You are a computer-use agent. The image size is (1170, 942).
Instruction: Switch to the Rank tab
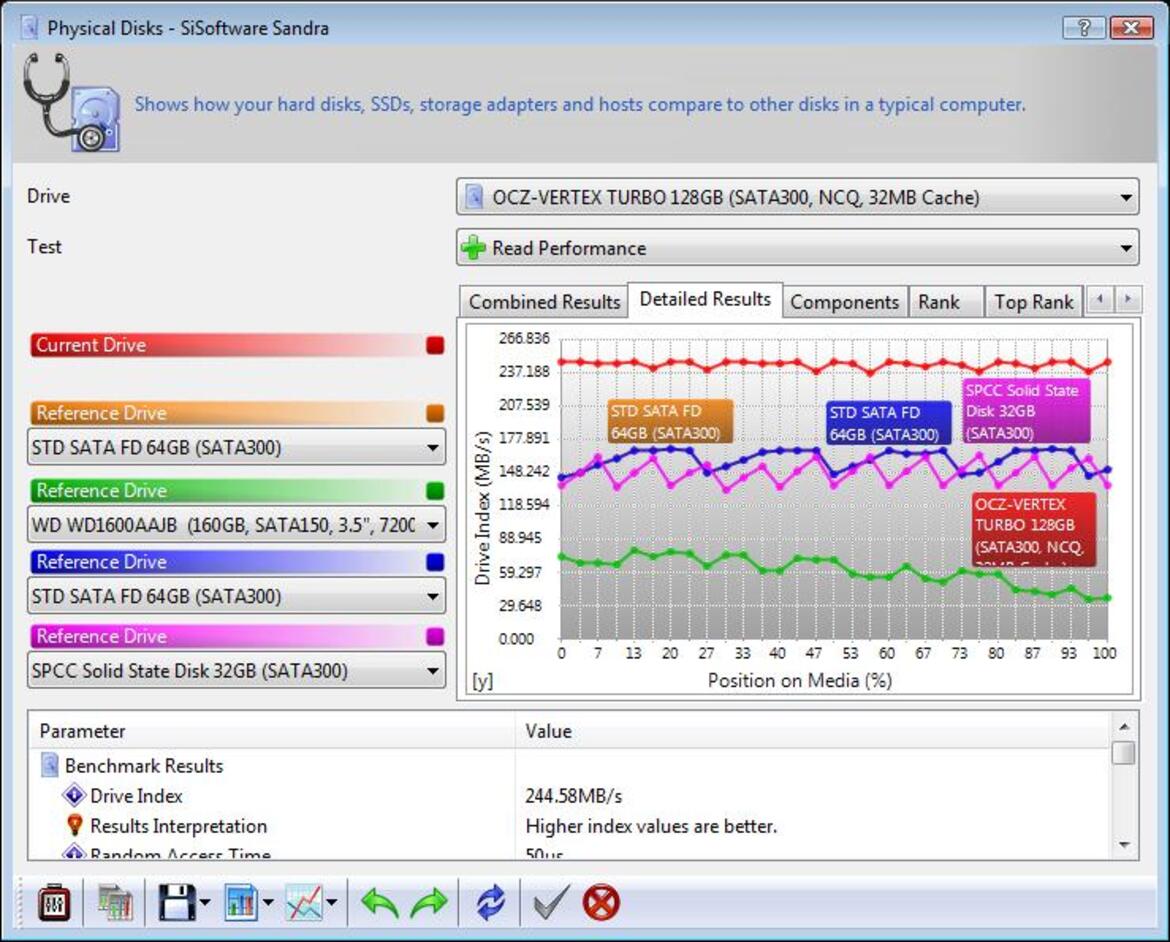pos(945,302)
